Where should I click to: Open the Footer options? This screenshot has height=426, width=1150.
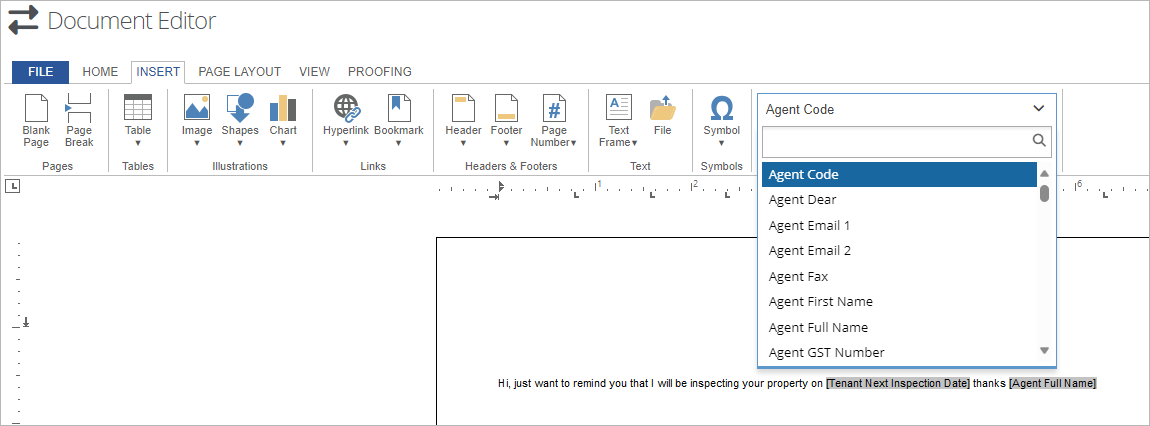tap(506, 121)
